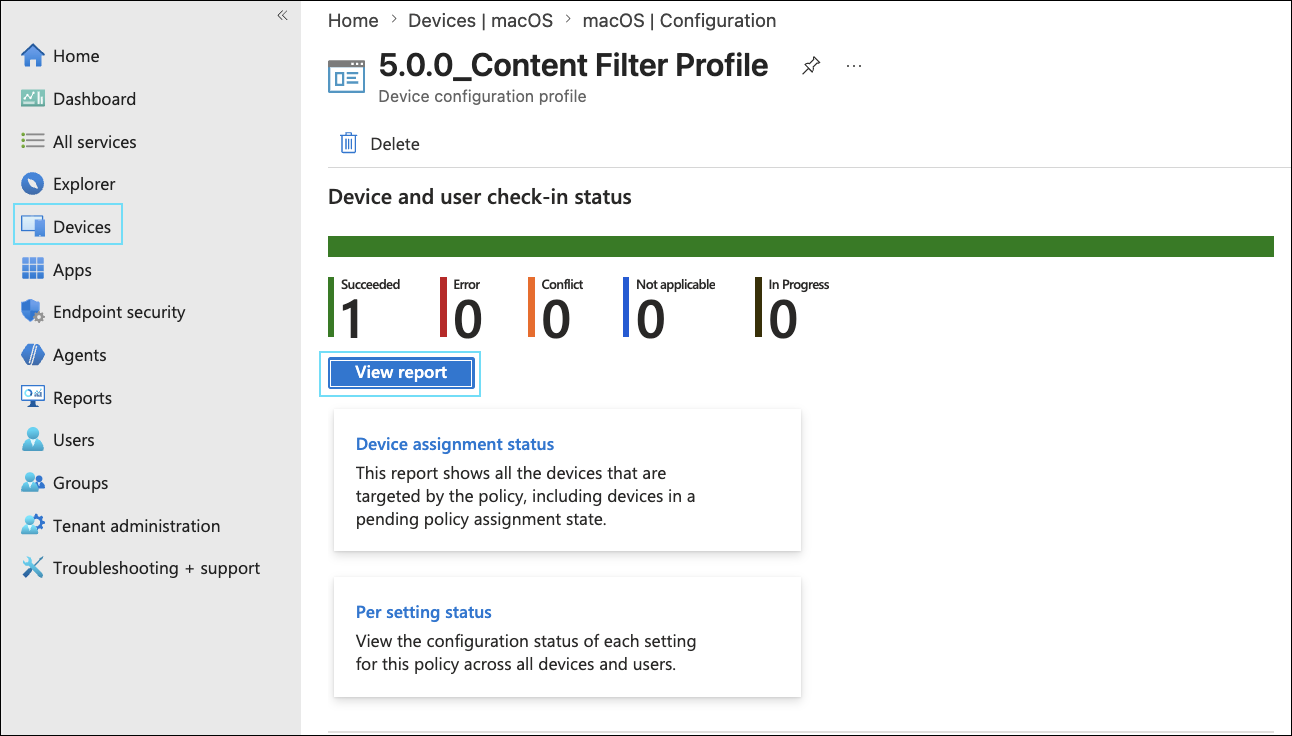Open Troubleshooting + support section

click(x=156, y=568)
